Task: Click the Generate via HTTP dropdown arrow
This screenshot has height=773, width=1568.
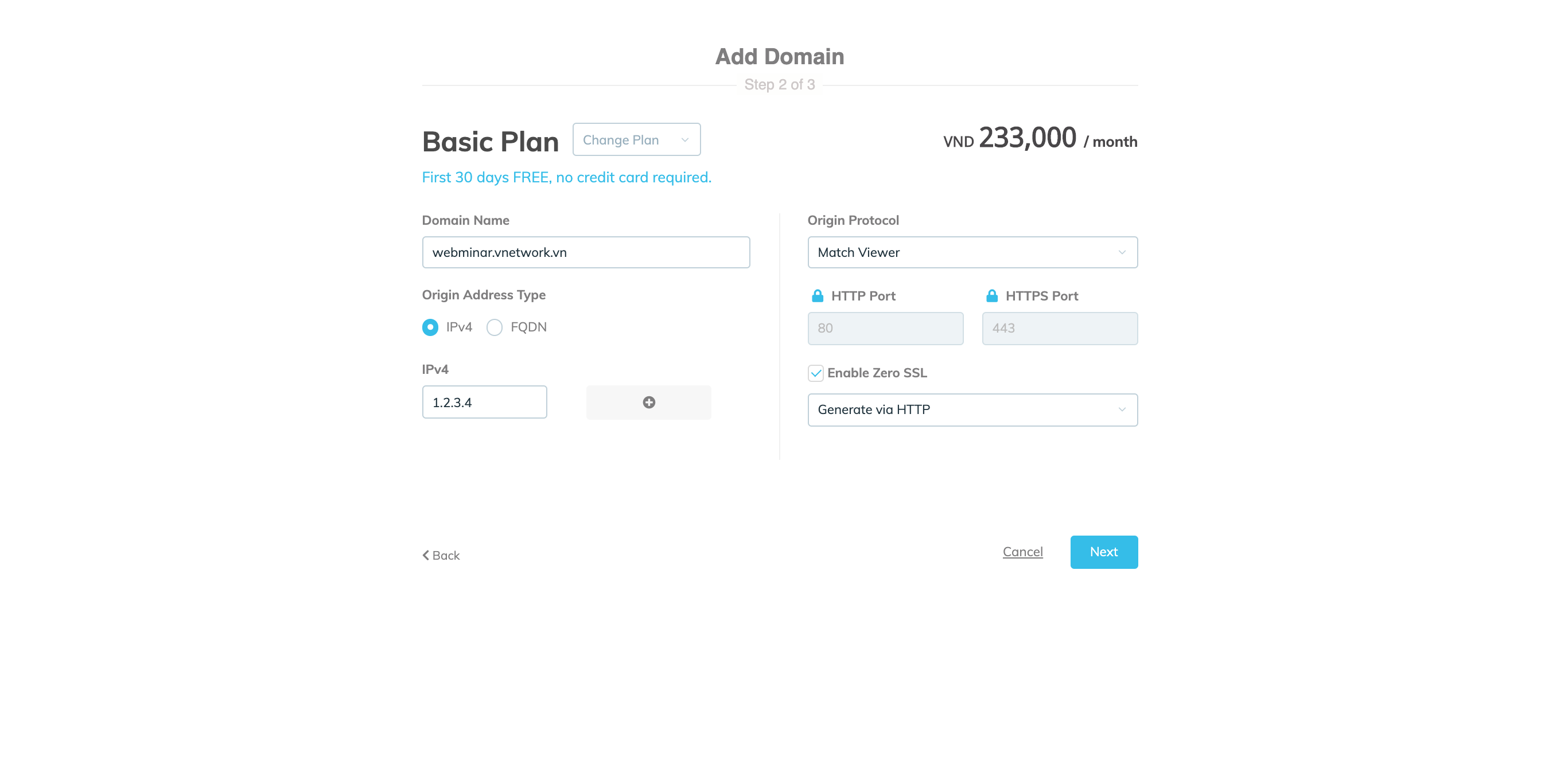Action: 1122,409
